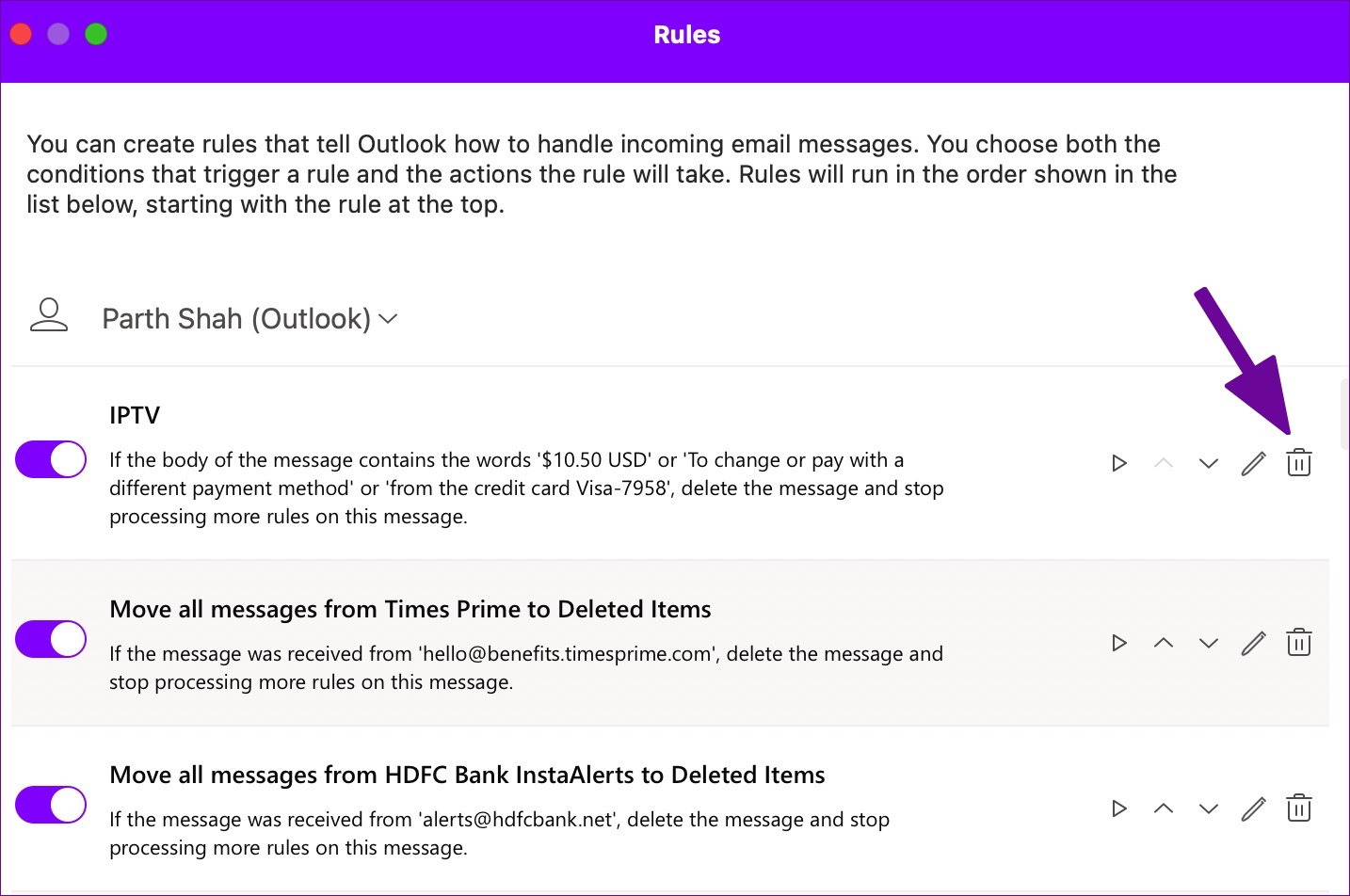Edit the HDFC Bank InstaAlerts rule
The image size is (1350, 896).
coord(1253,808)
